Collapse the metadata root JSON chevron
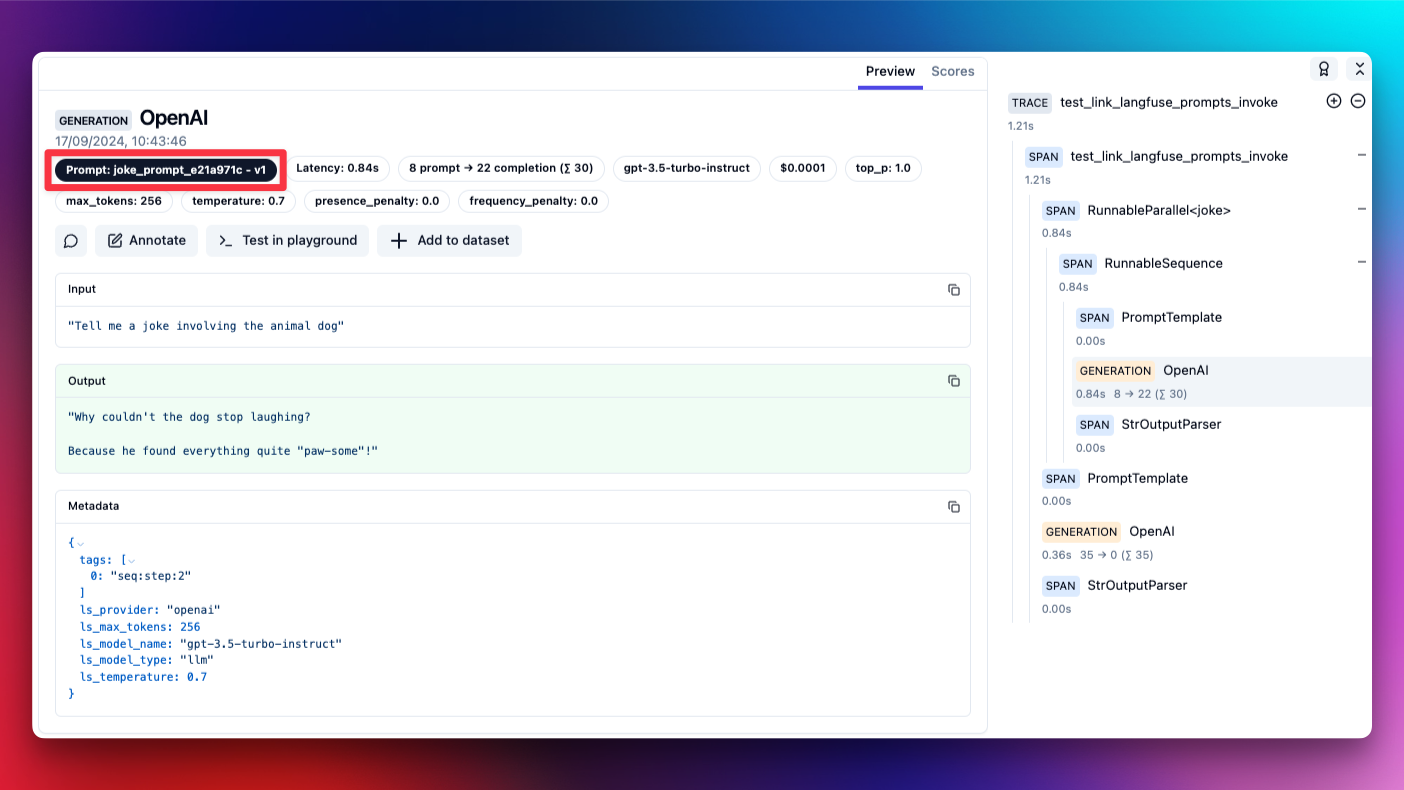This screenshot has width=1404, height=790. point(81,543)
